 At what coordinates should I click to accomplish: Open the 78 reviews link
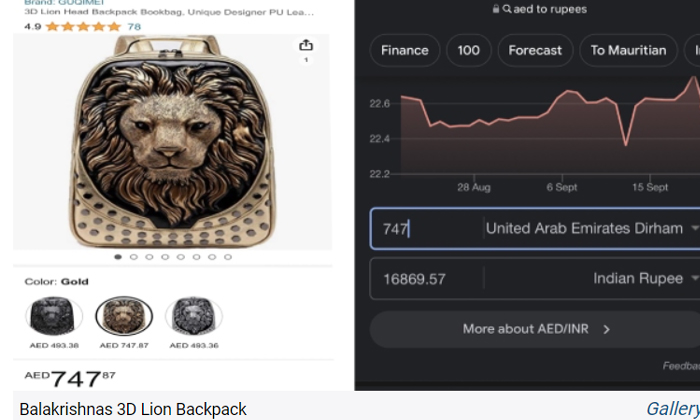tap(134, 26)
